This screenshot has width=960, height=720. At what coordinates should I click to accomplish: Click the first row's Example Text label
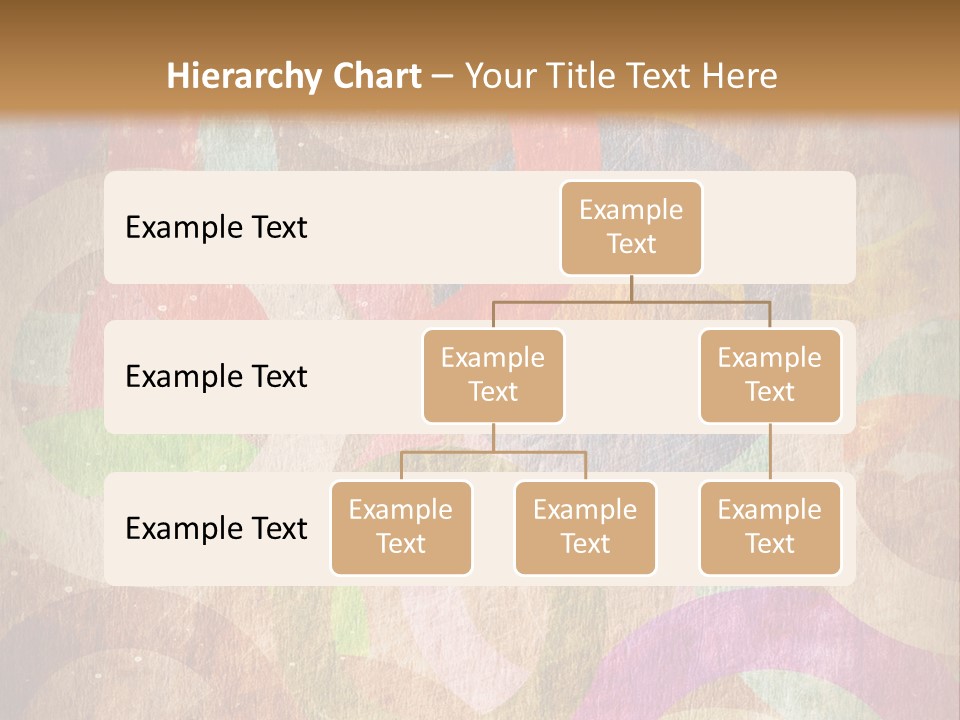(216, 227)
